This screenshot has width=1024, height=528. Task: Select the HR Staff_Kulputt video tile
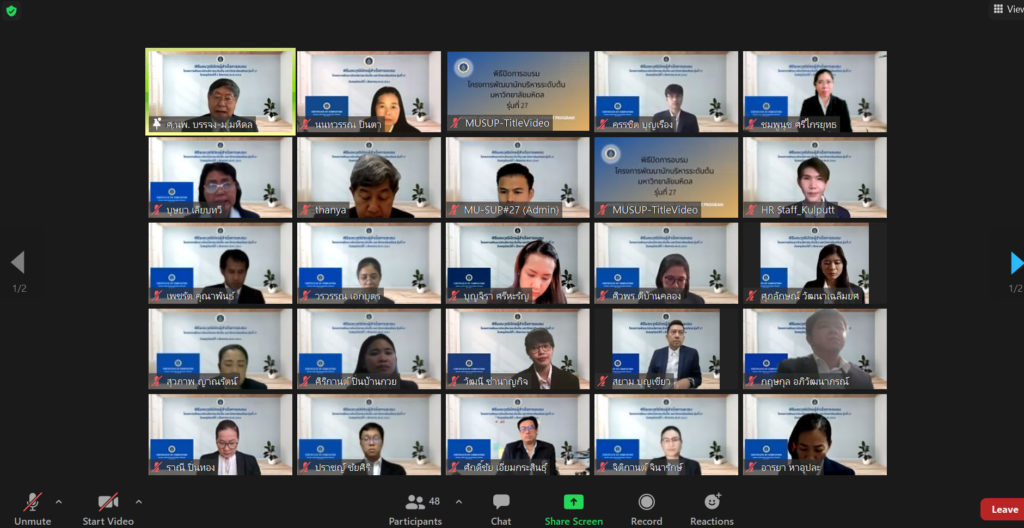pos(814,178)
